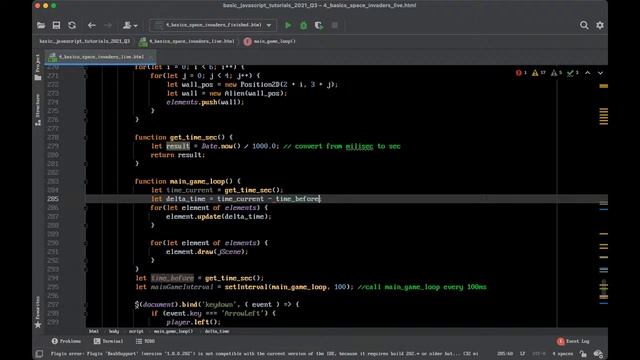The image size is (640, 360).
Task: Click the highlighted result variable
Action: 178,146
